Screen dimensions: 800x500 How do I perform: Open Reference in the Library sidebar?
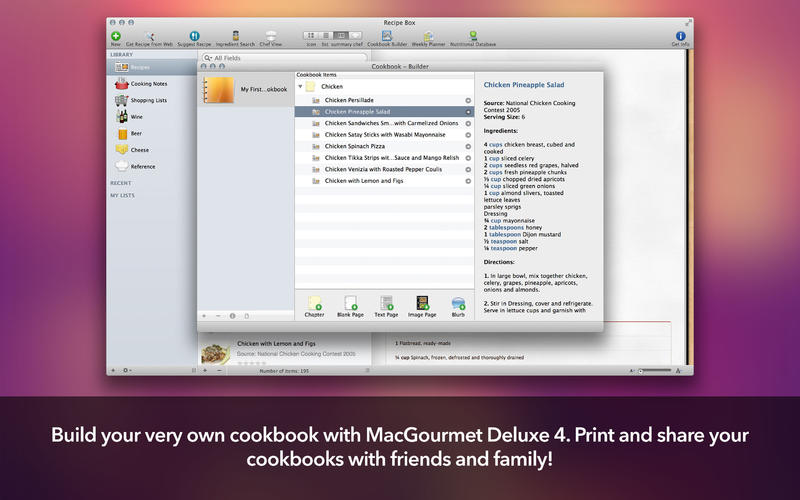point(152,167)
